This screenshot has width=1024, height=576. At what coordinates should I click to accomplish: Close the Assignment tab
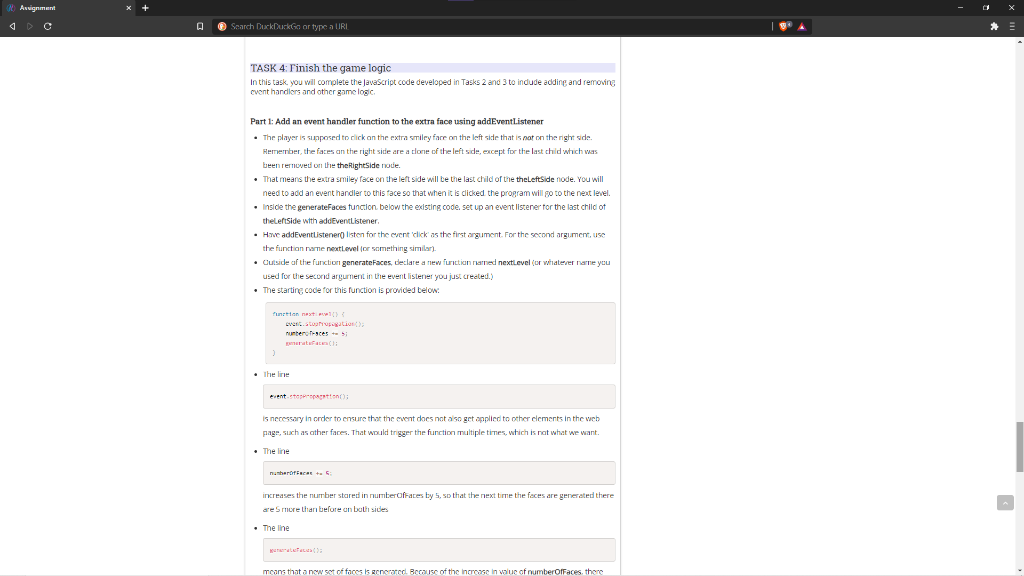(129, 8)
